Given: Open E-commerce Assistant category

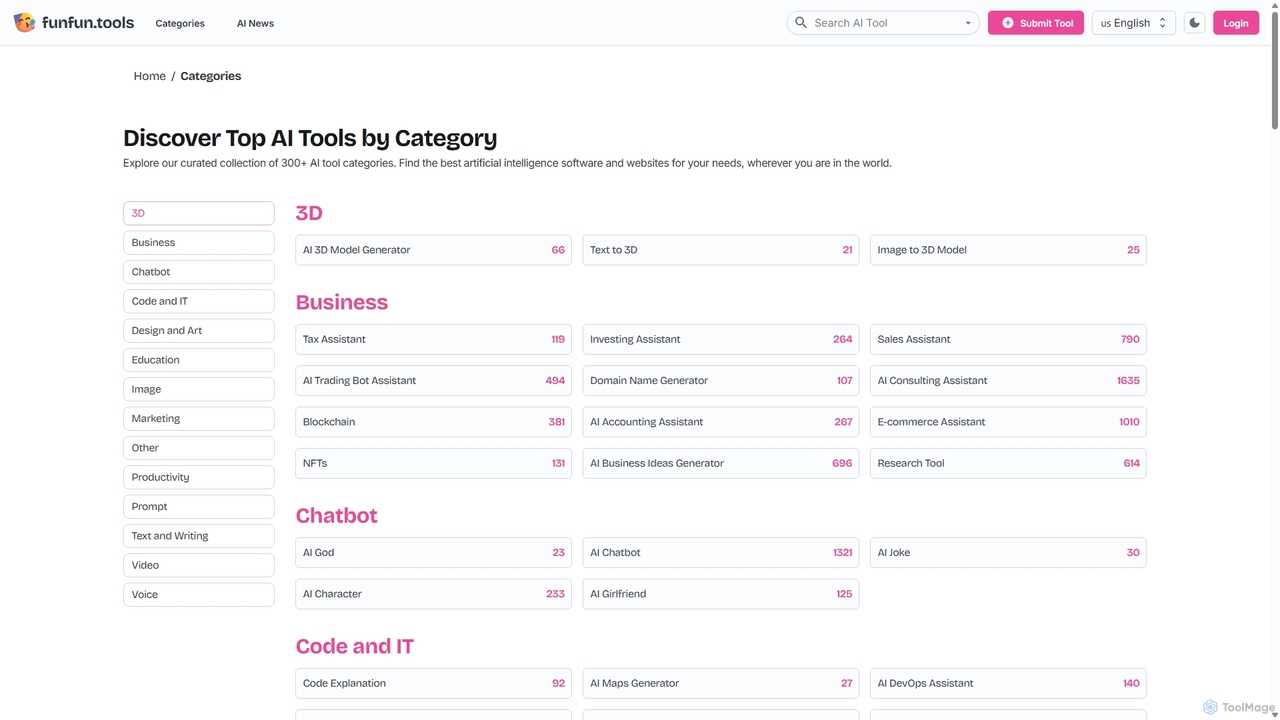Looking at the screenshot, I should pos(1008,422).
